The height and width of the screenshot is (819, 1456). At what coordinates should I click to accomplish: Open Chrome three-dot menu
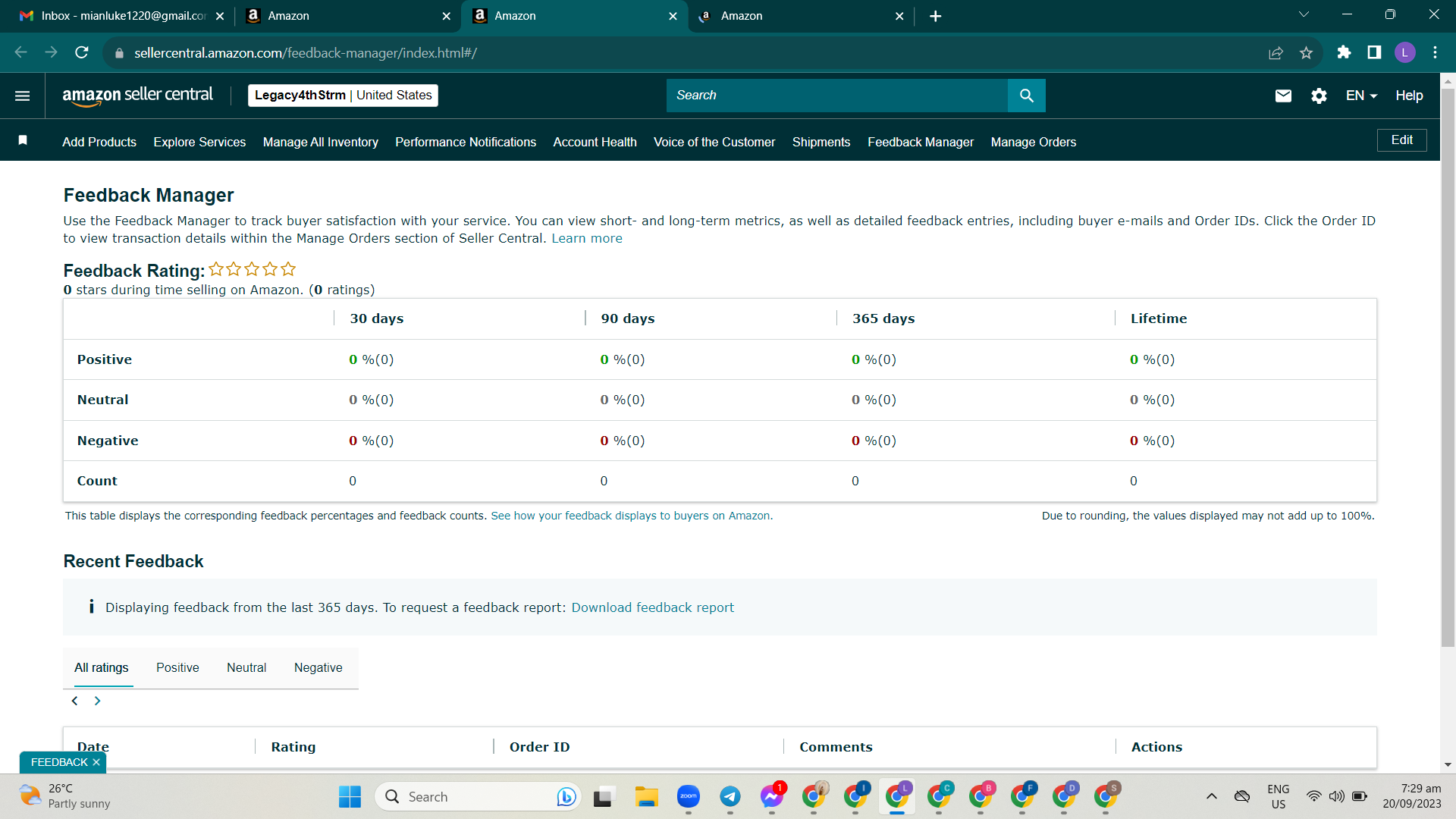(1435, 52)
